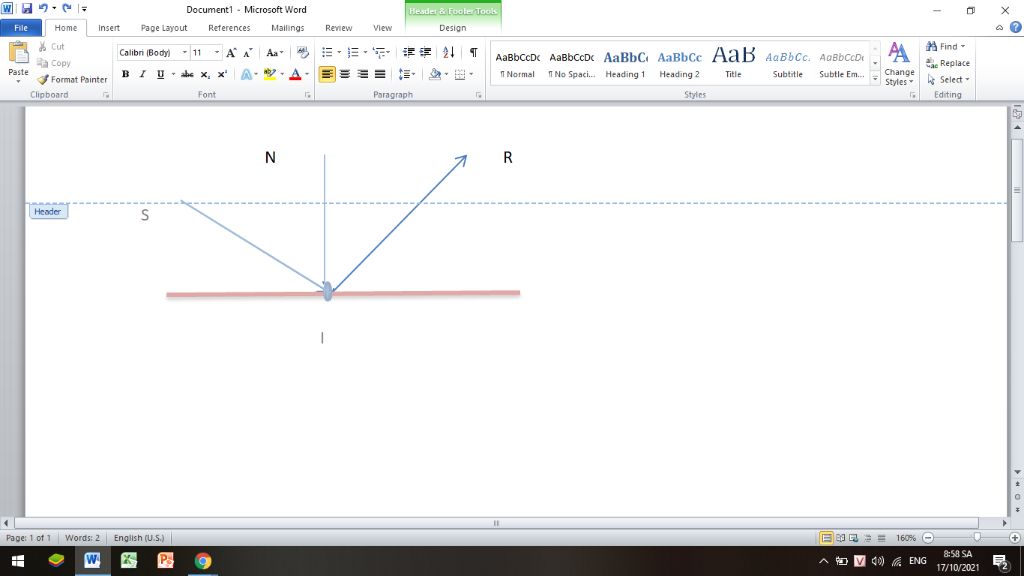Open Google Chrome from the taskbar

202,560
